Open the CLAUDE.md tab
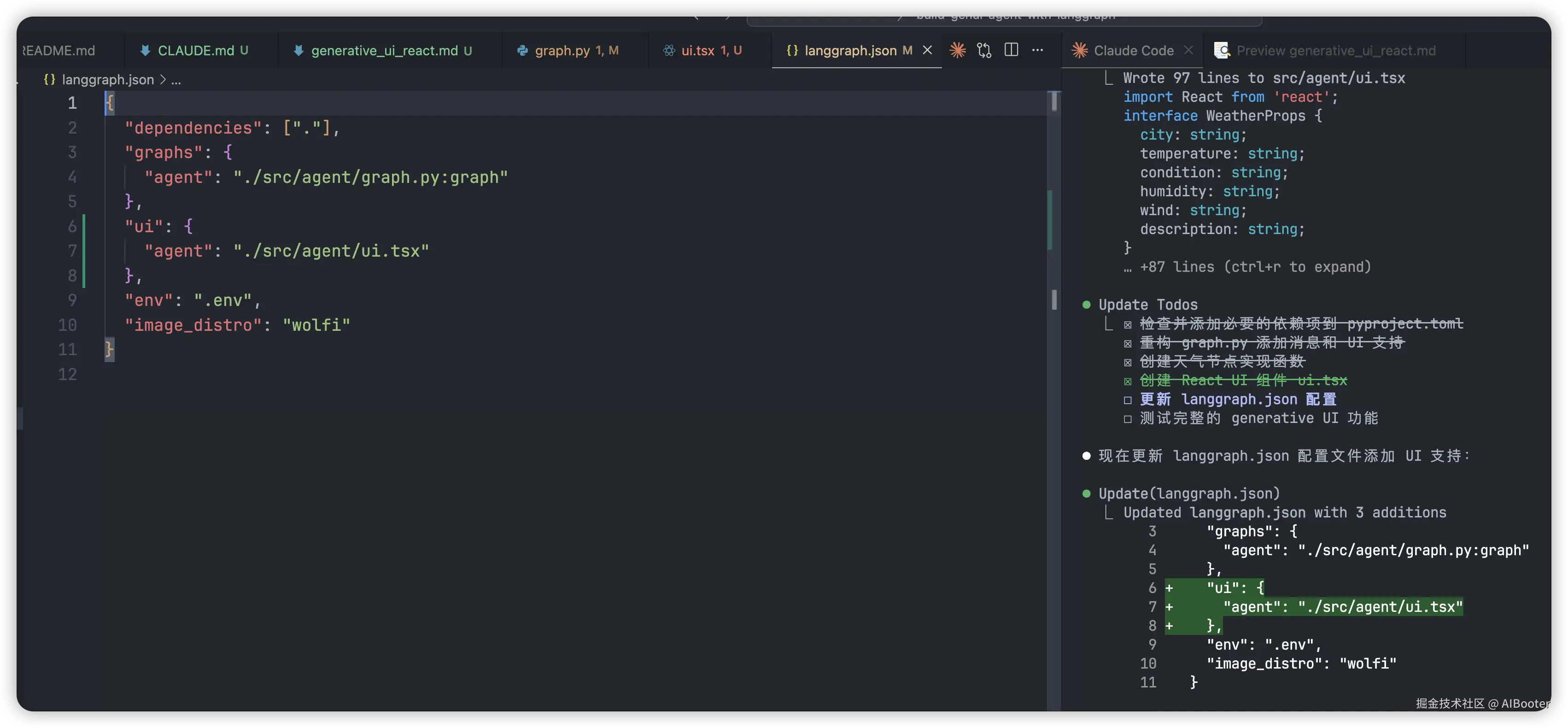Viewport: 1568px width, 728px height. (x=195, y=51)
